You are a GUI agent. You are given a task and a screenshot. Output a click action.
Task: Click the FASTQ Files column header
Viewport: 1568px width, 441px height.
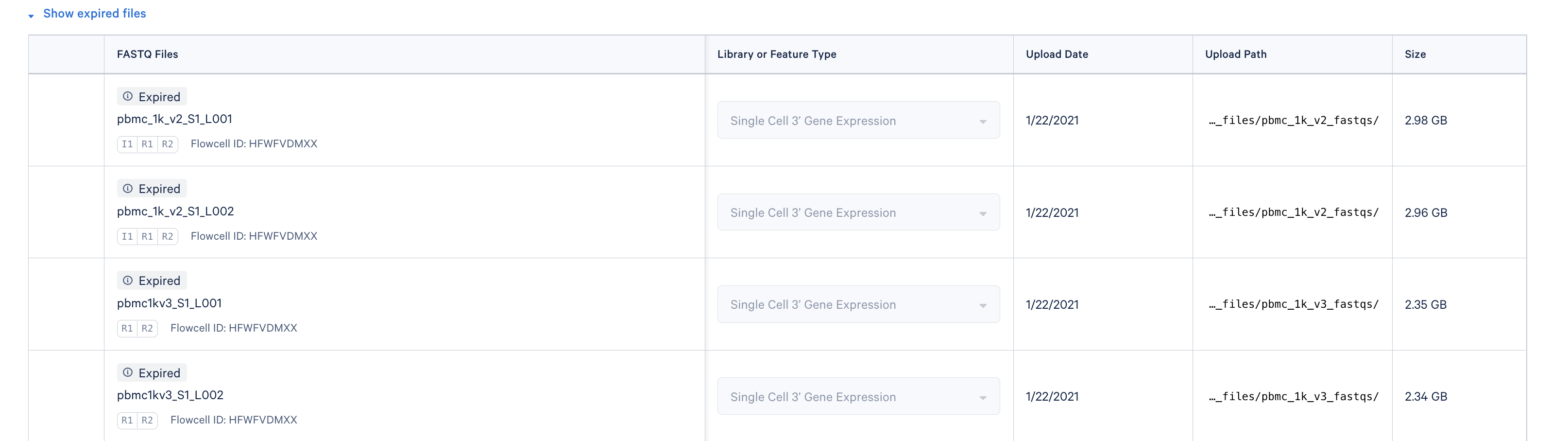click(x=147, y=54)
